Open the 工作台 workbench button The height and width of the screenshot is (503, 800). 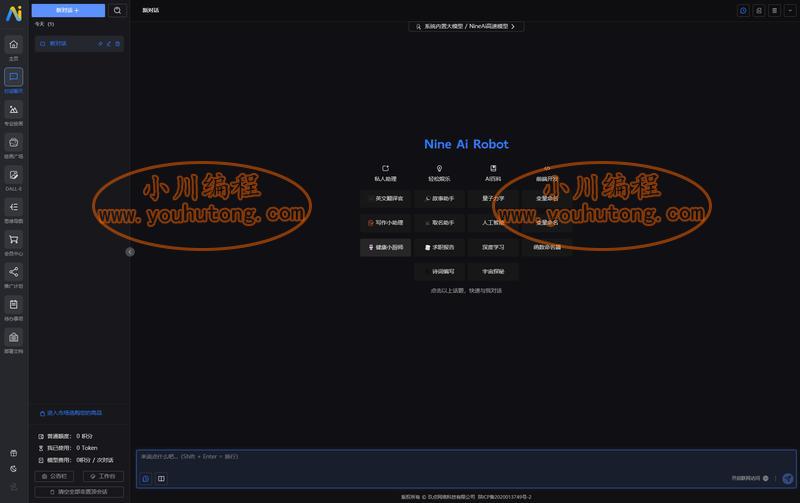103,476
